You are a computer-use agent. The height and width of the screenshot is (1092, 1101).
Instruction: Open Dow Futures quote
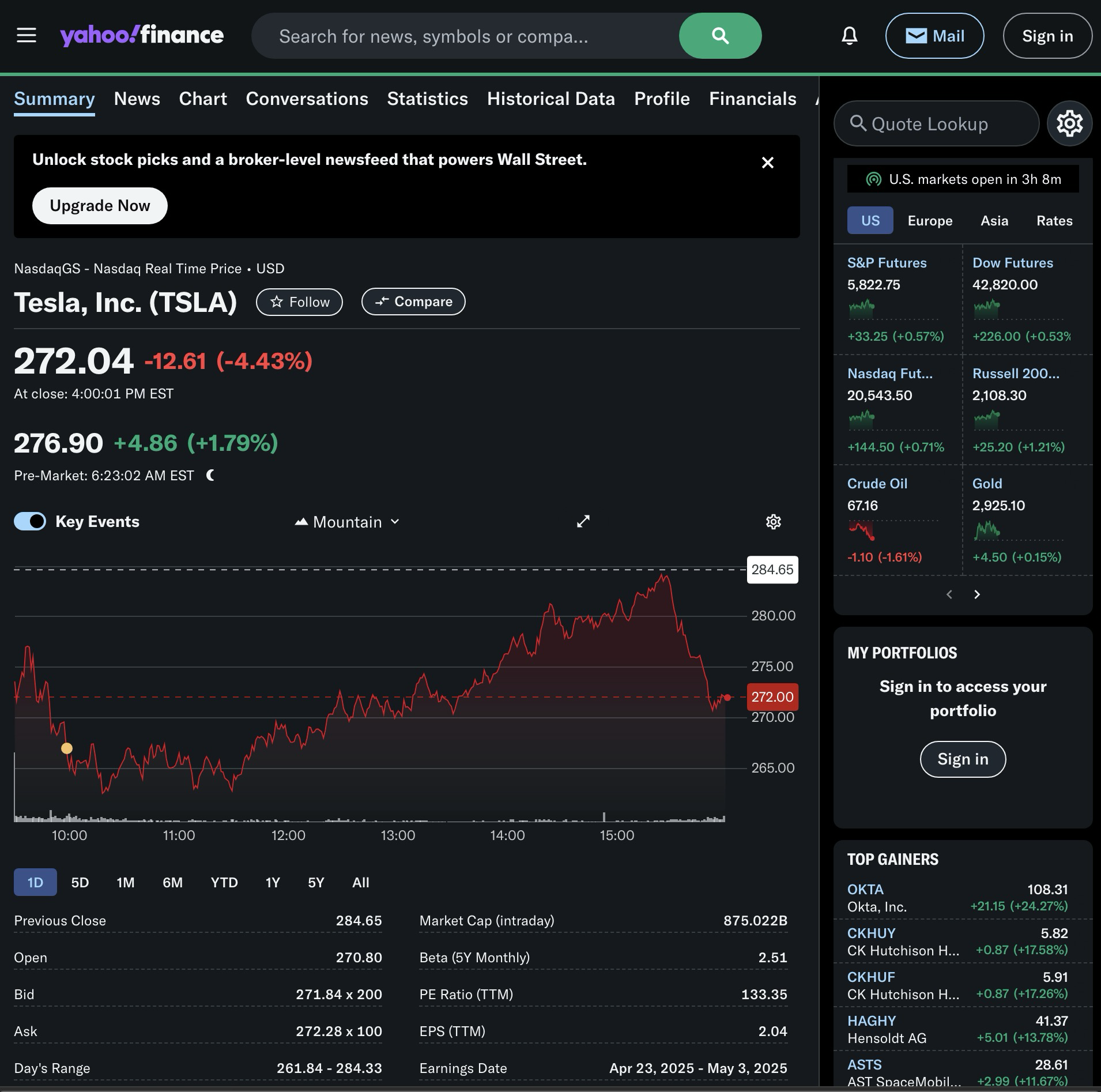coord(1012,263)
